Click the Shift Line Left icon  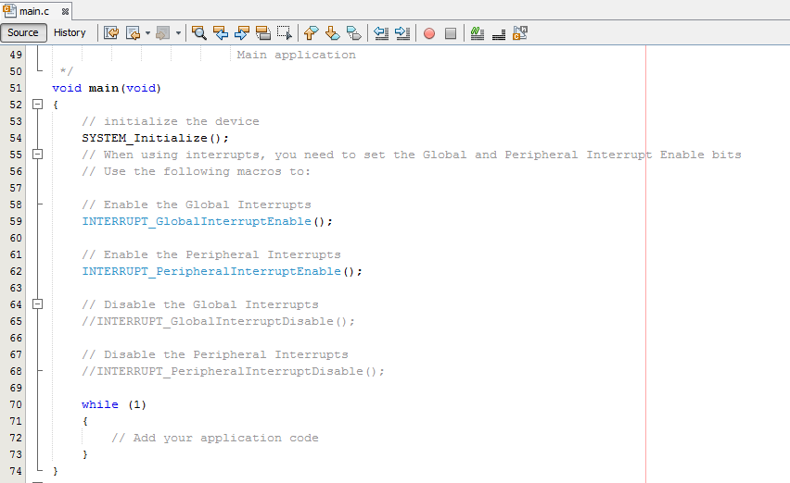point(381,33)
